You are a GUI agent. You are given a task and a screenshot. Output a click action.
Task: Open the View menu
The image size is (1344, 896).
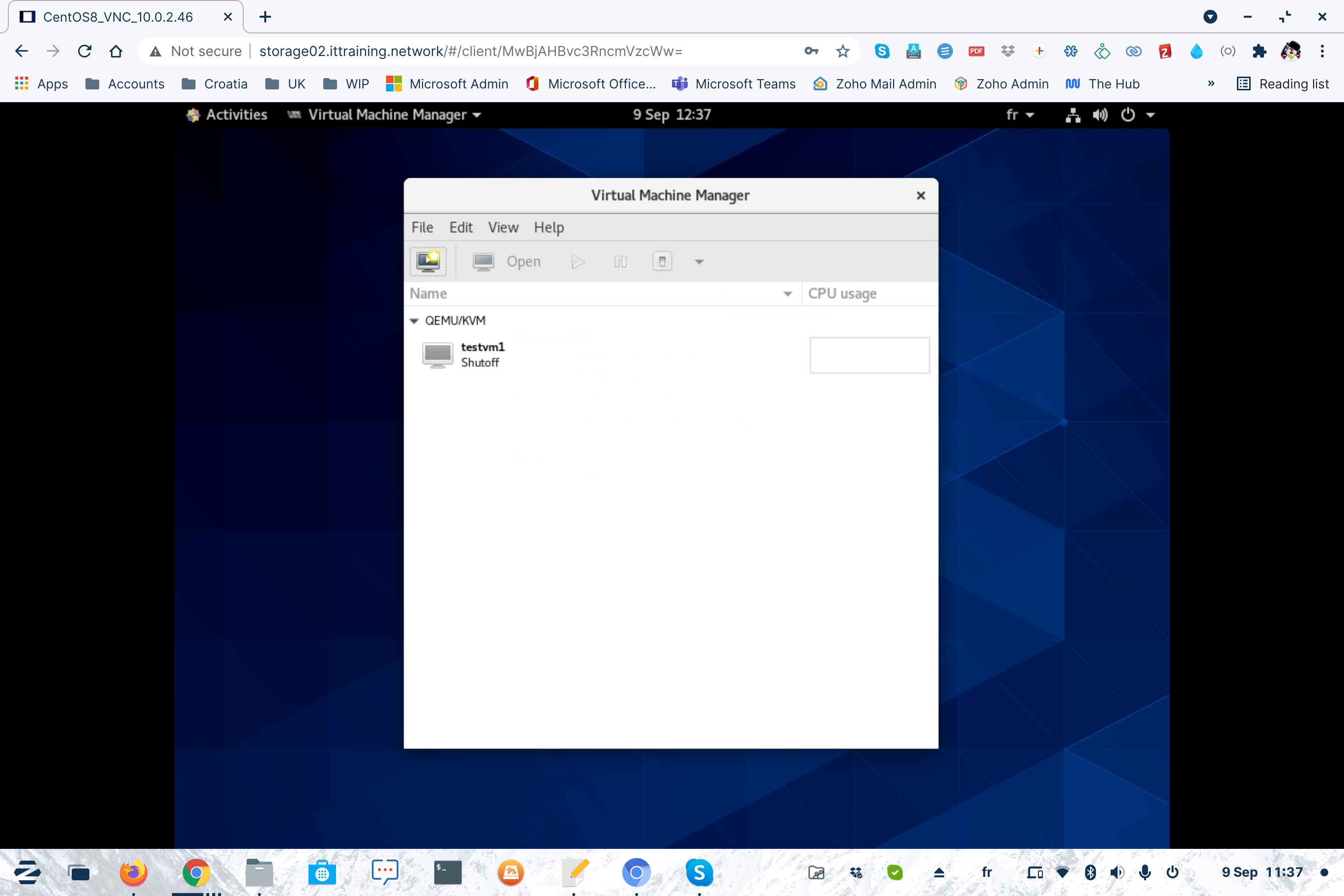point(503,227)
